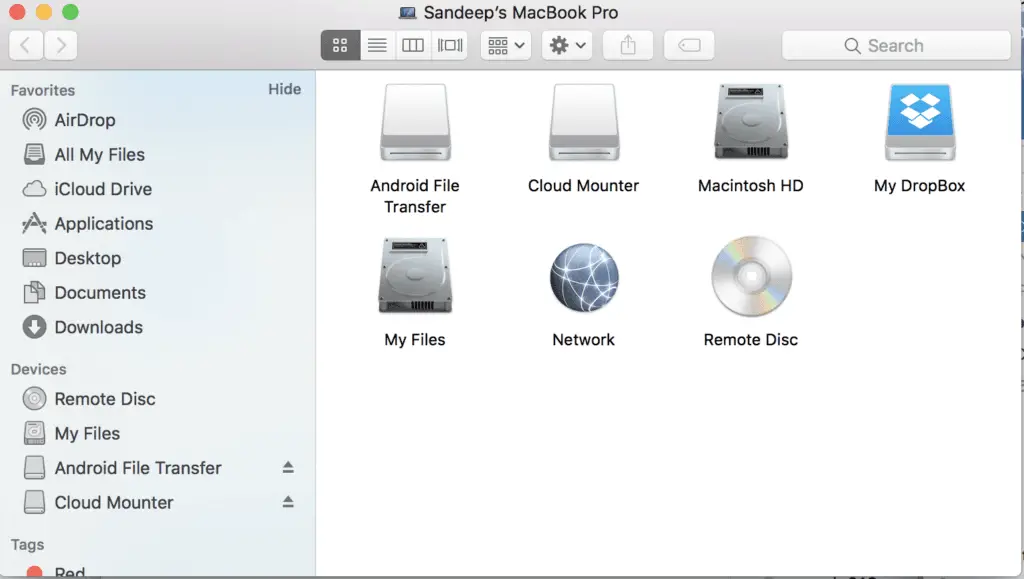Select the Android File Transfer drive icon
The width and height of the screenshot is (1024, 579).
click(x=415, y=122)
